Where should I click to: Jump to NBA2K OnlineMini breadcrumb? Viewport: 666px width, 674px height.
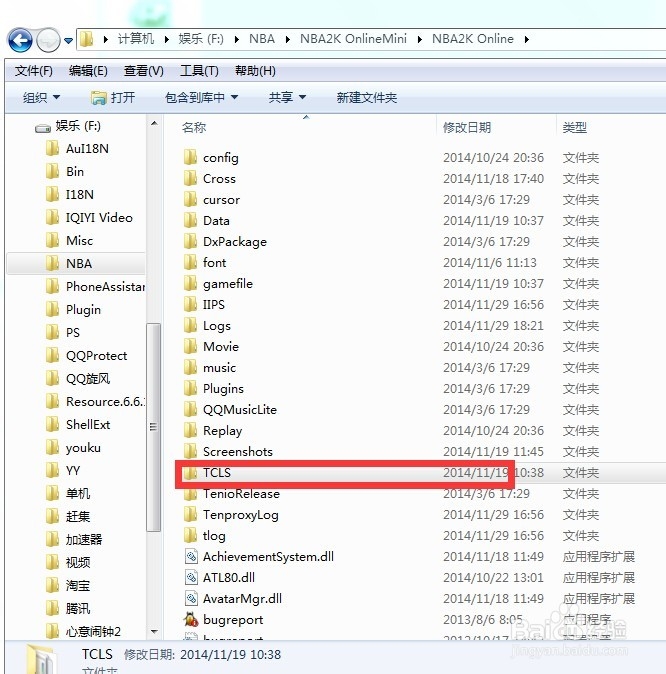click(x=353, y=39)
